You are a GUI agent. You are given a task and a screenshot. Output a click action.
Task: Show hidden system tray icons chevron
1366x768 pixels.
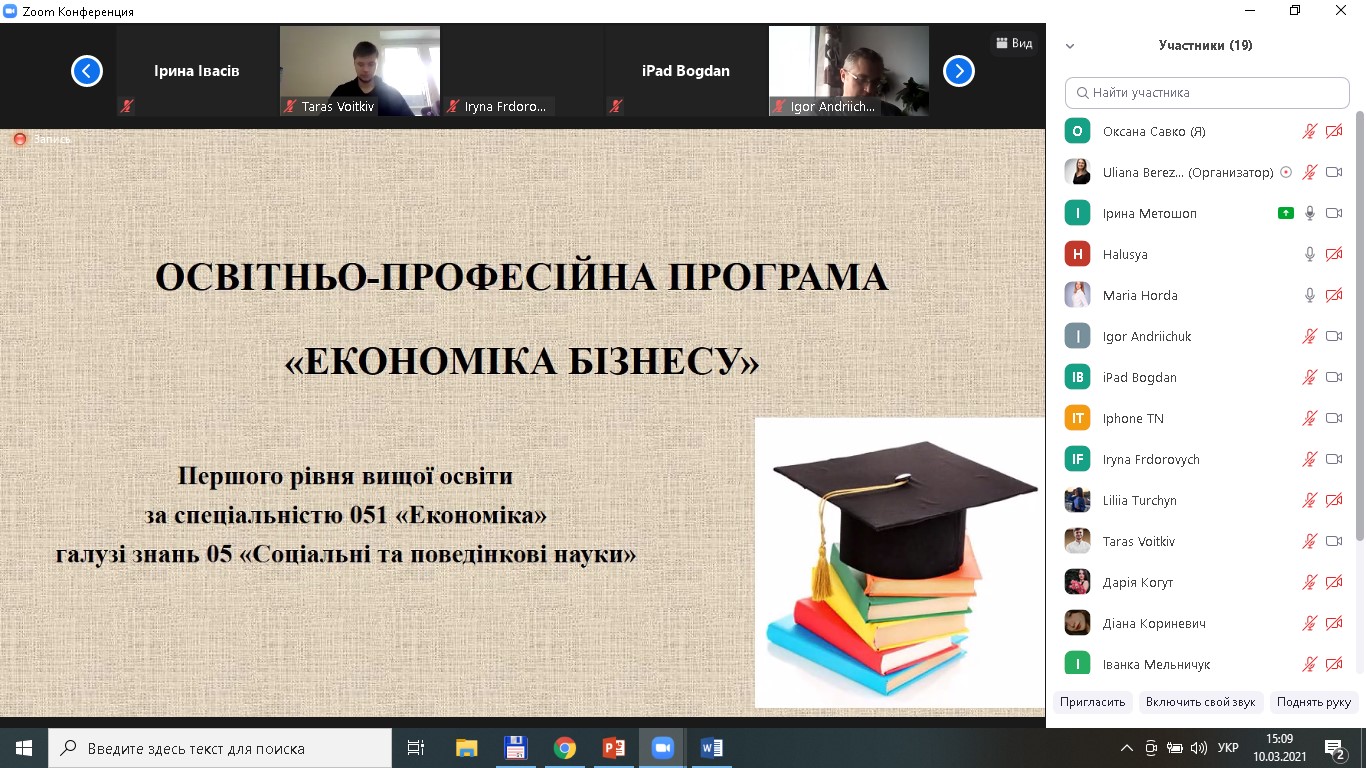click(x=1127, y=748)
